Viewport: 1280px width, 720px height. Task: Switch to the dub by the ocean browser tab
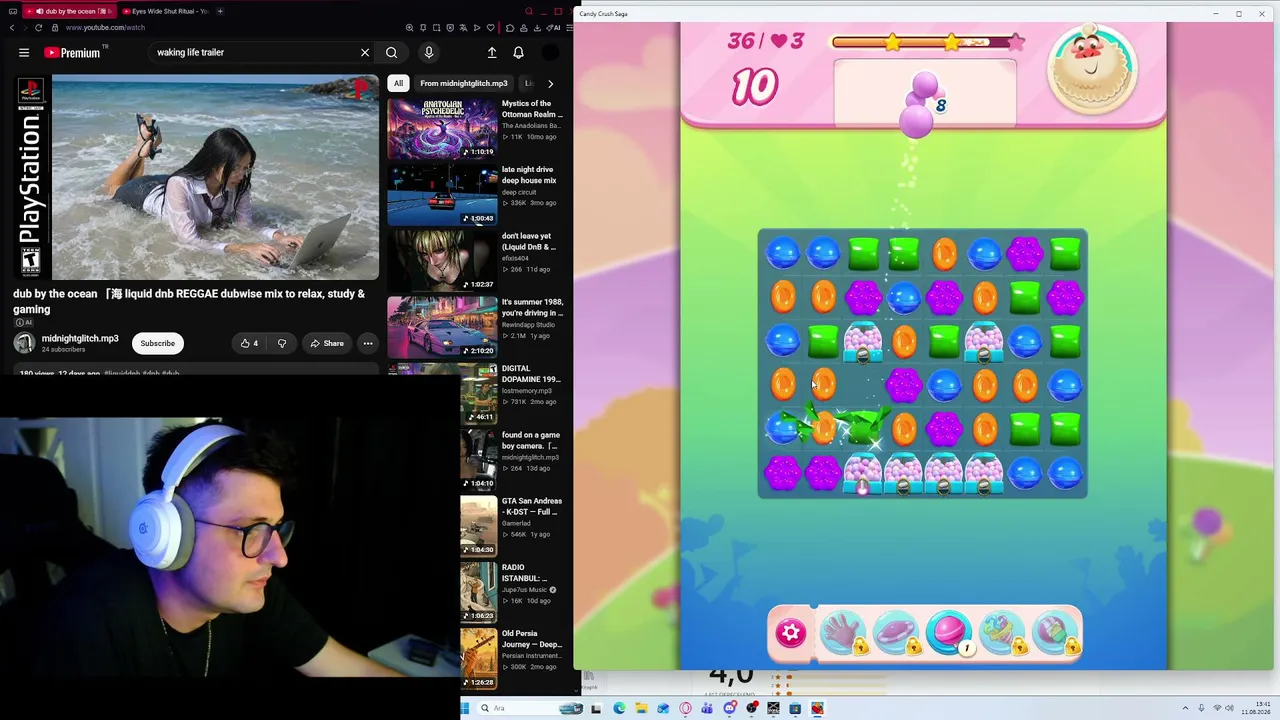(x=70, y=11)
